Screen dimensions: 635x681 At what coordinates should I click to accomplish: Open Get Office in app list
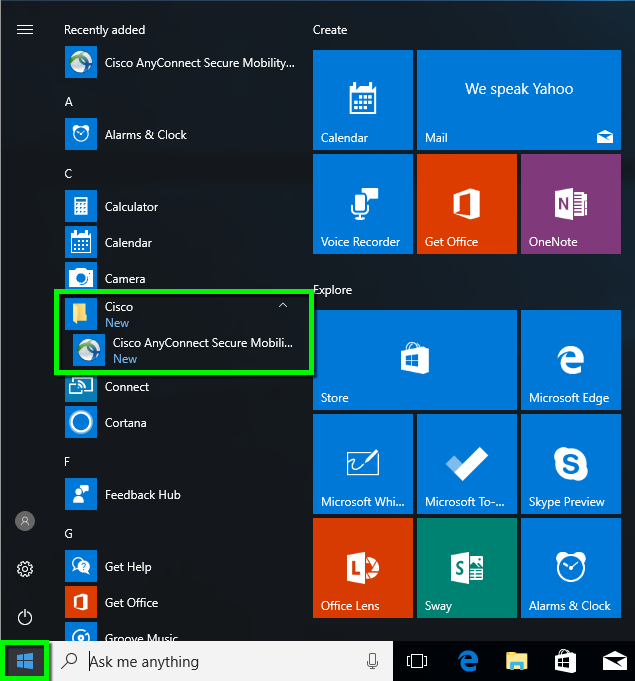(180, 602)
